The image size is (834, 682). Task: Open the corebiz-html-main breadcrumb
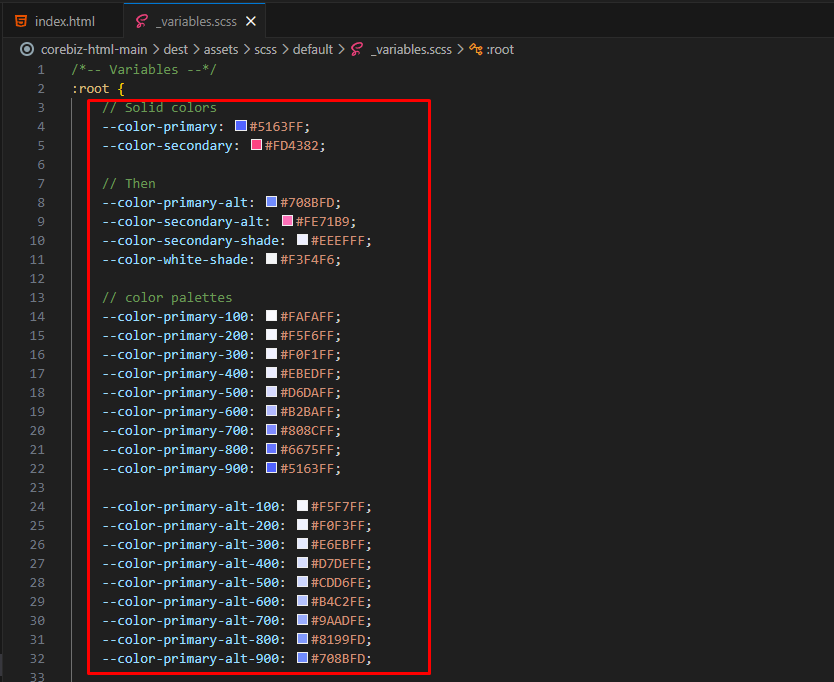point(94,49)
